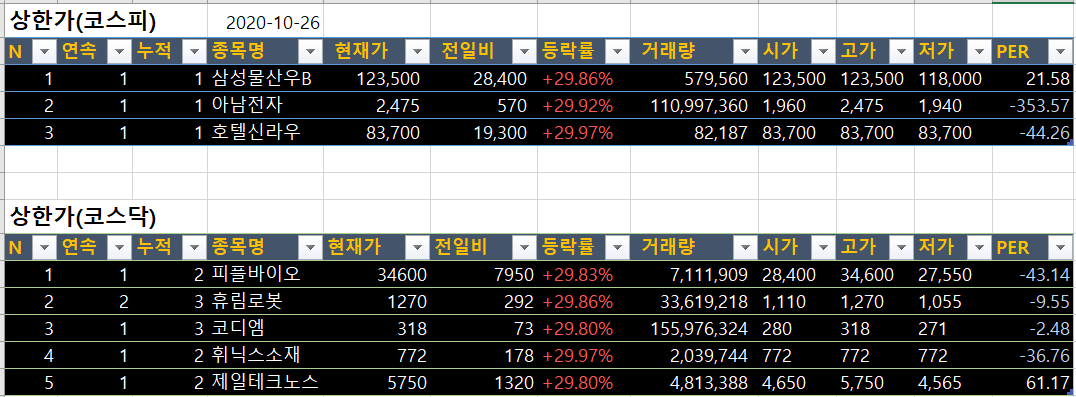Open the 연속 filter dropdown in 코스피 table
The width and height of the screenshot is (1076, 397).
tap(120, 51)
